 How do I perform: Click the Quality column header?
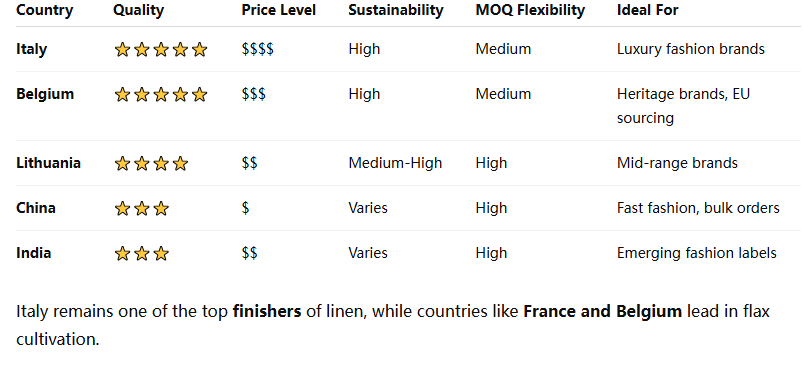click(138, 10)
